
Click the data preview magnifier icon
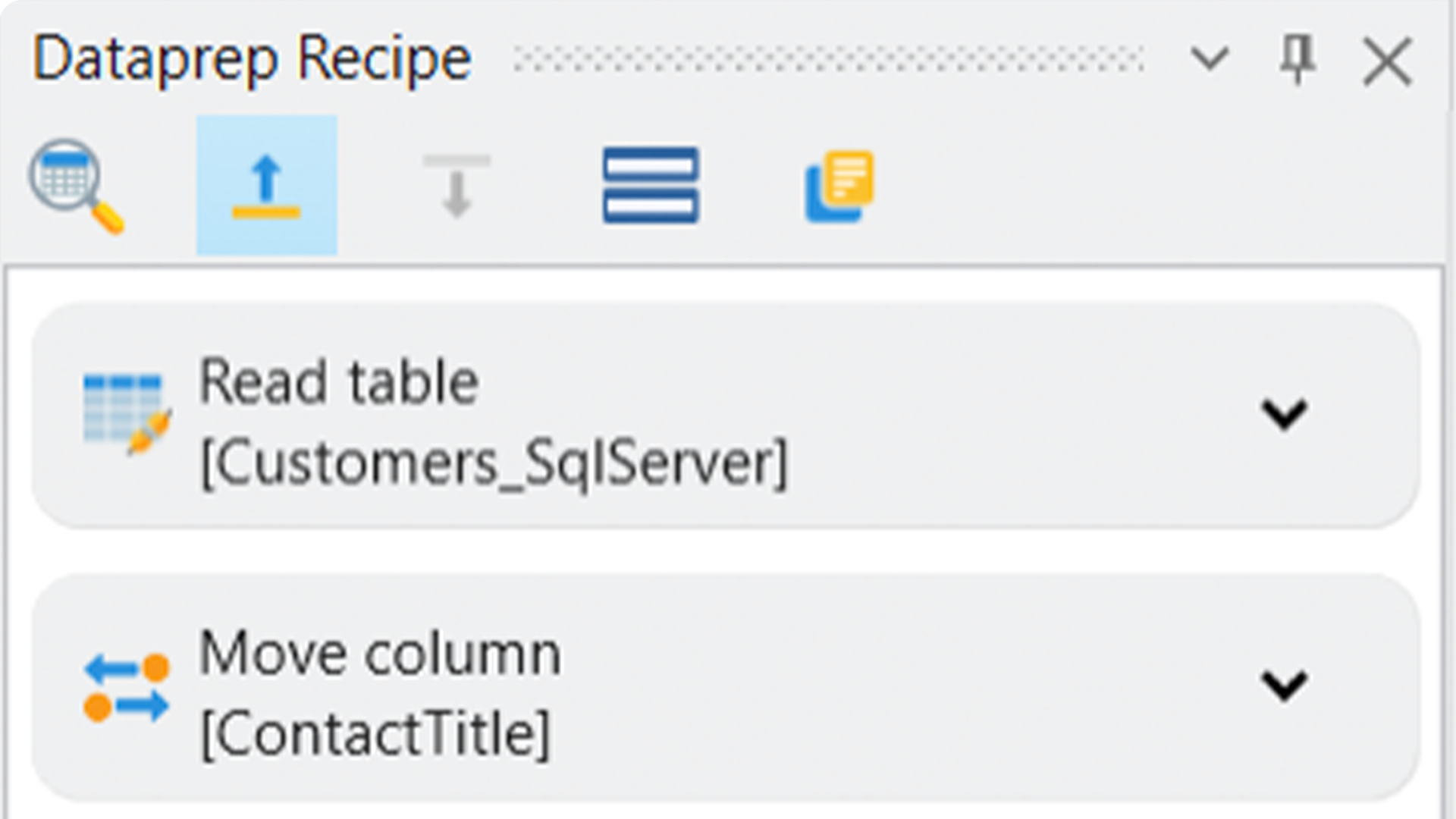[76, 186]
